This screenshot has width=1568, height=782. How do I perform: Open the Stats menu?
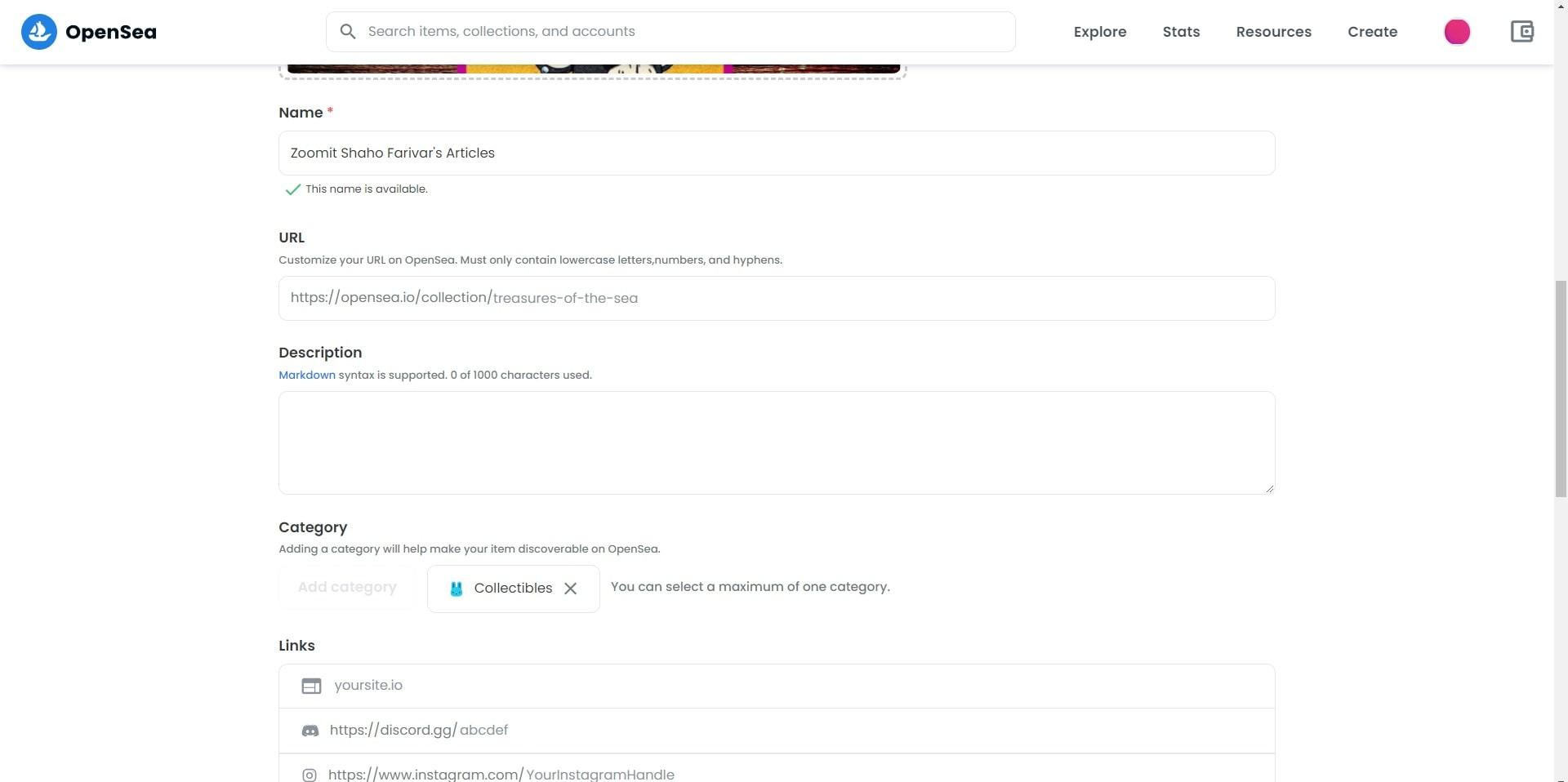coord(1181,32)
